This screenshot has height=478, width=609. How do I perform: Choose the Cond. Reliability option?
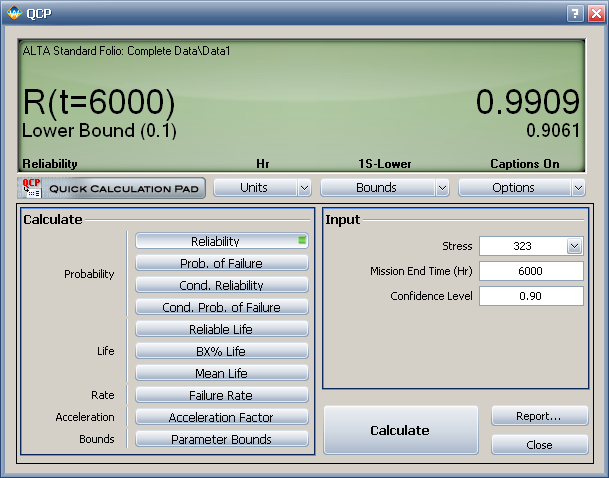click(221, 285)
